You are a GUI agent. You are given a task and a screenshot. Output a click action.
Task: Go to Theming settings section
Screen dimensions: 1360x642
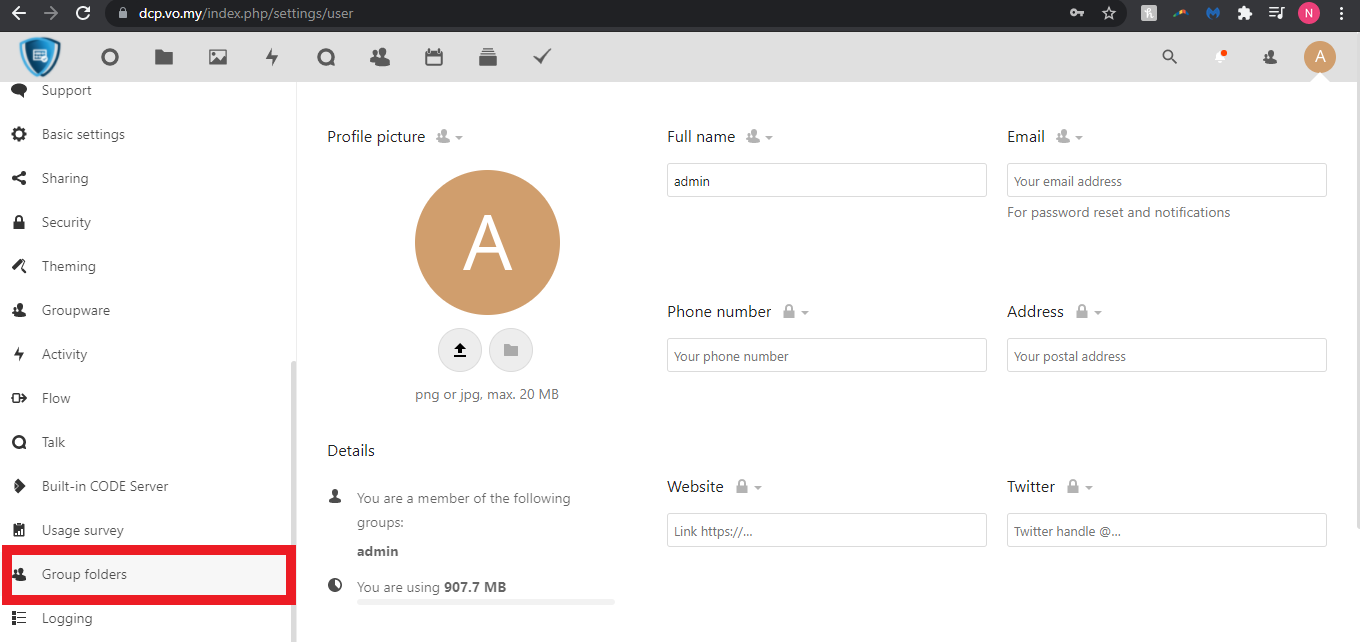click(x=68, y=266)
